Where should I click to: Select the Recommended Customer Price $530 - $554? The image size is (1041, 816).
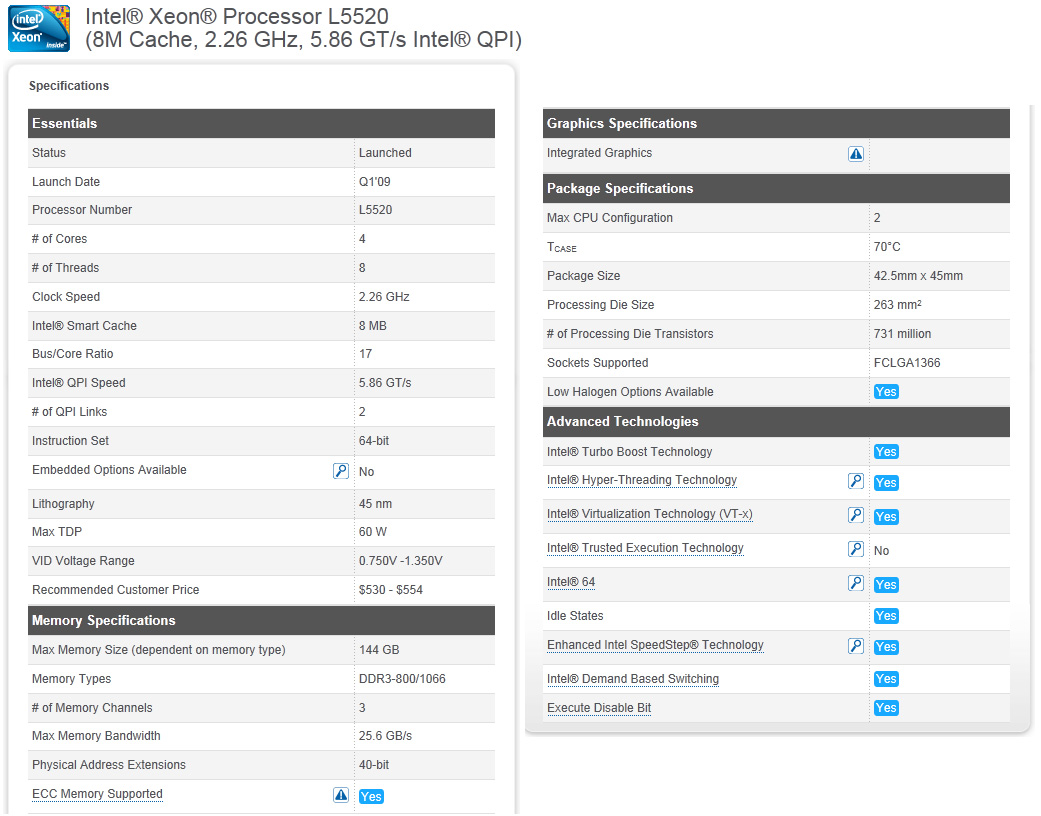[x=391, y=590]
